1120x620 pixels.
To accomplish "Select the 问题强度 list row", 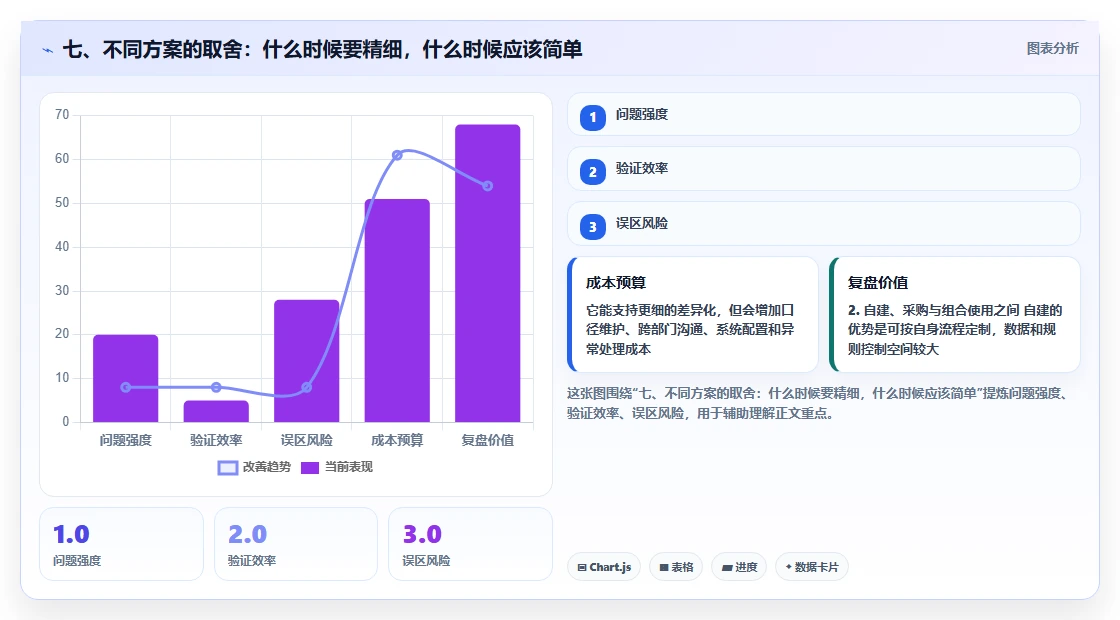I will 824,114.
